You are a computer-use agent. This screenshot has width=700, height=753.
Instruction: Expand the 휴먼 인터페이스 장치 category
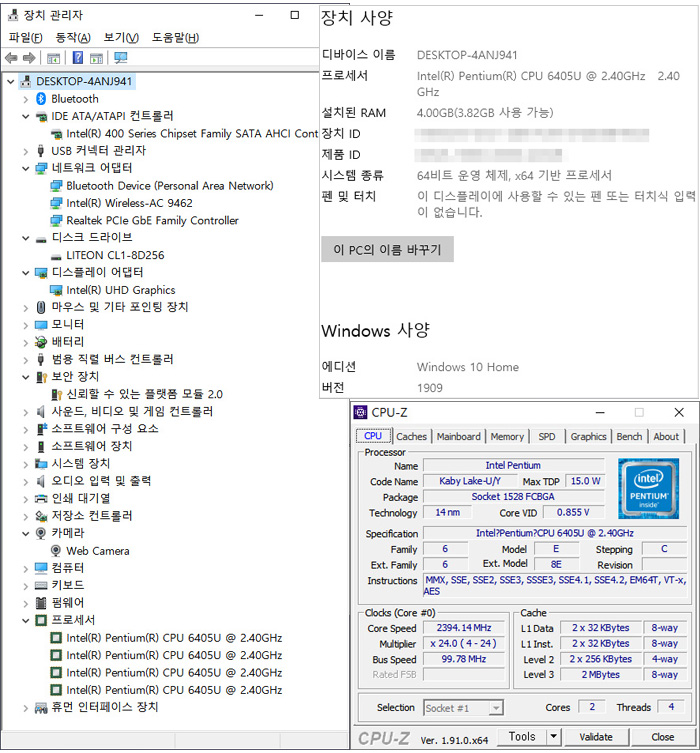tap(26, 708)
